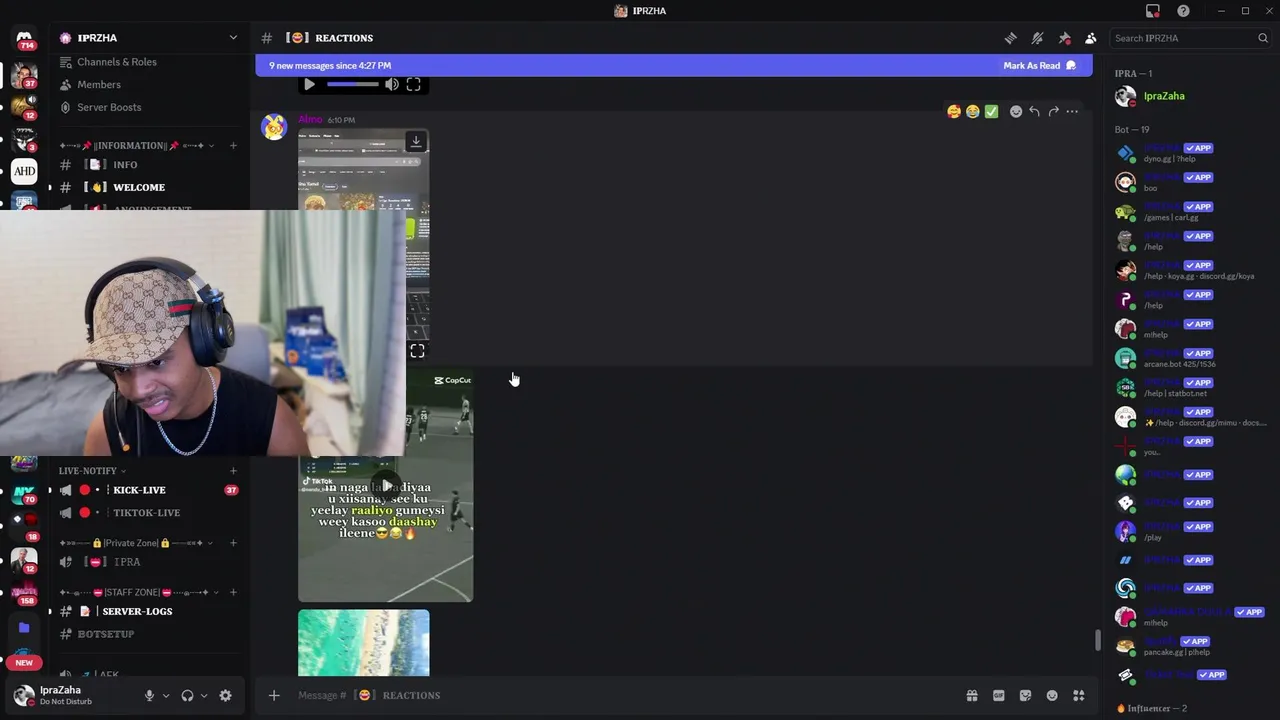This screenshot has height=720, width=1280.
Task: Add channel to LIVE-NOTIFY category
Action: click(x=233, y=471)
